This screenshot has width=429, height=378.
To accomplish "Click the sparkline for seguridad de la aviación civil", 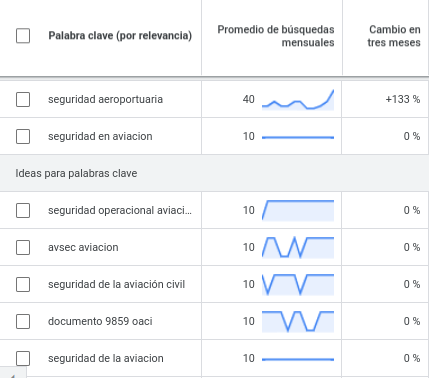I will (x=298, y=285).
